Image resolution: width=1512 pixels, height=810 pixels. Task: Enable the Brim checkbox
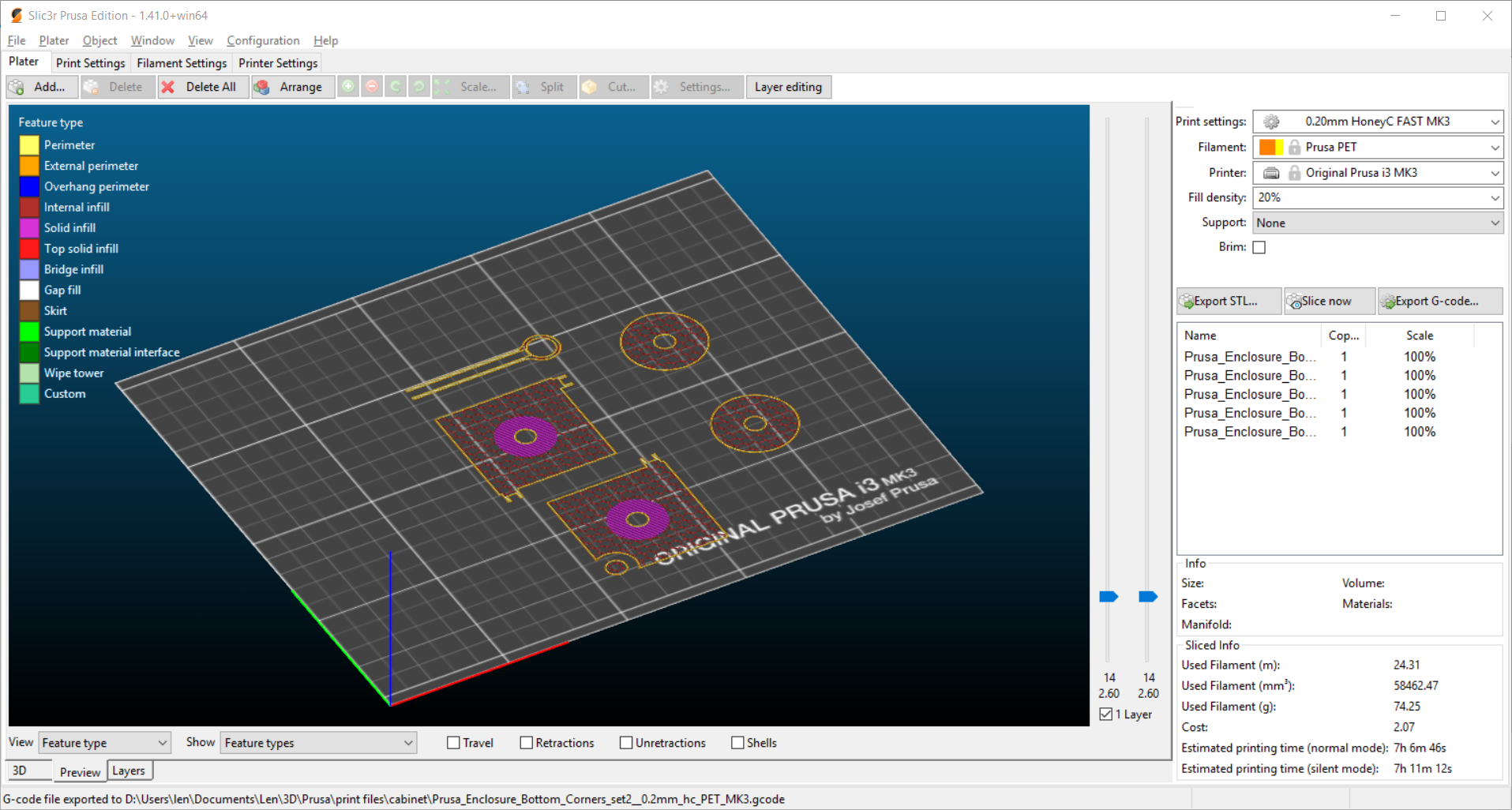click(x=1259, y=247)
